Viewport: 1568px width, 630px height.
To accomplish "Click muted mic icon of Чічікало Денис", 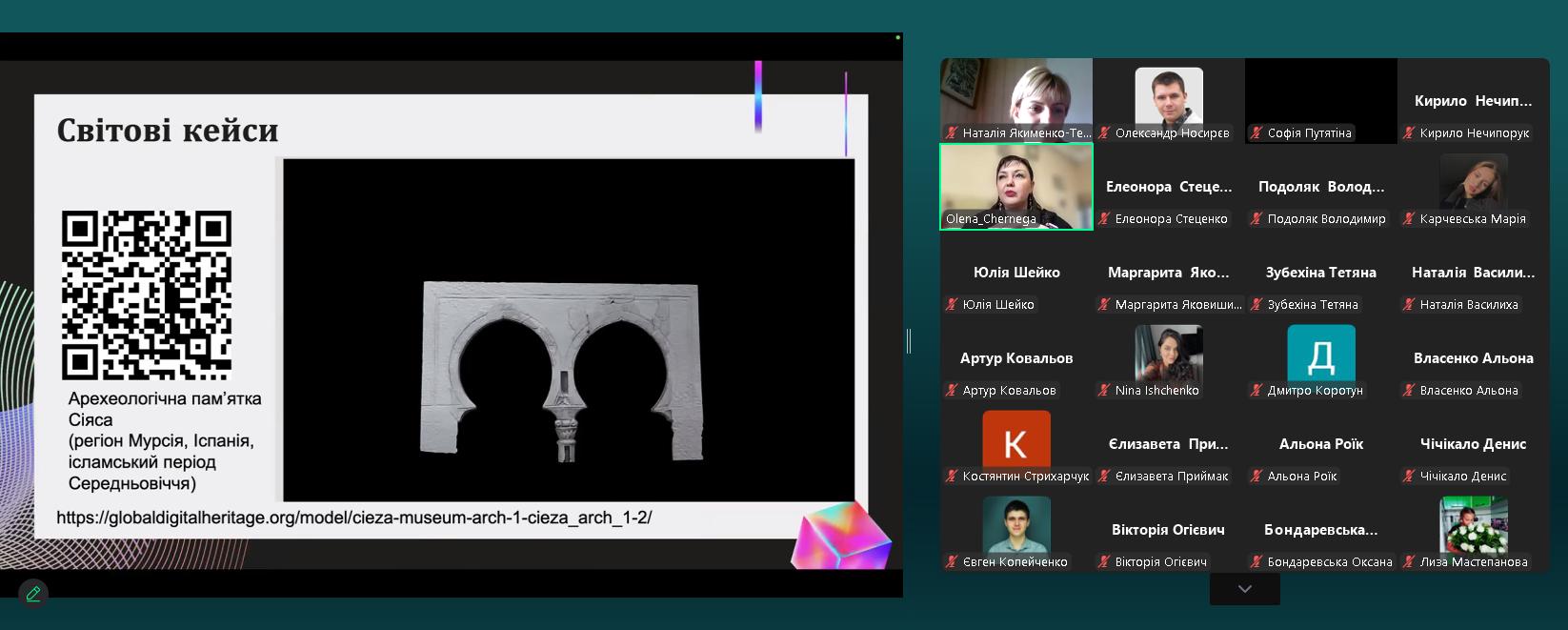I will tap(1409, 477).
